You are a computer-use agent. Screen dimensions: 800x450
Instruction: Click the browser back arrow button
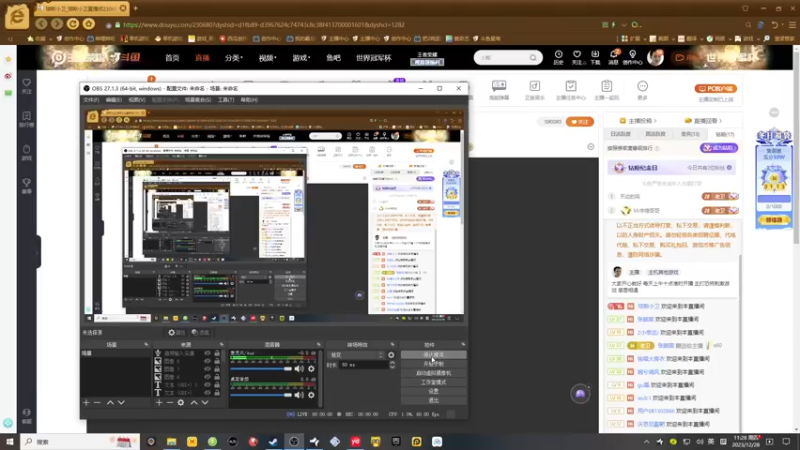[41, 24]
